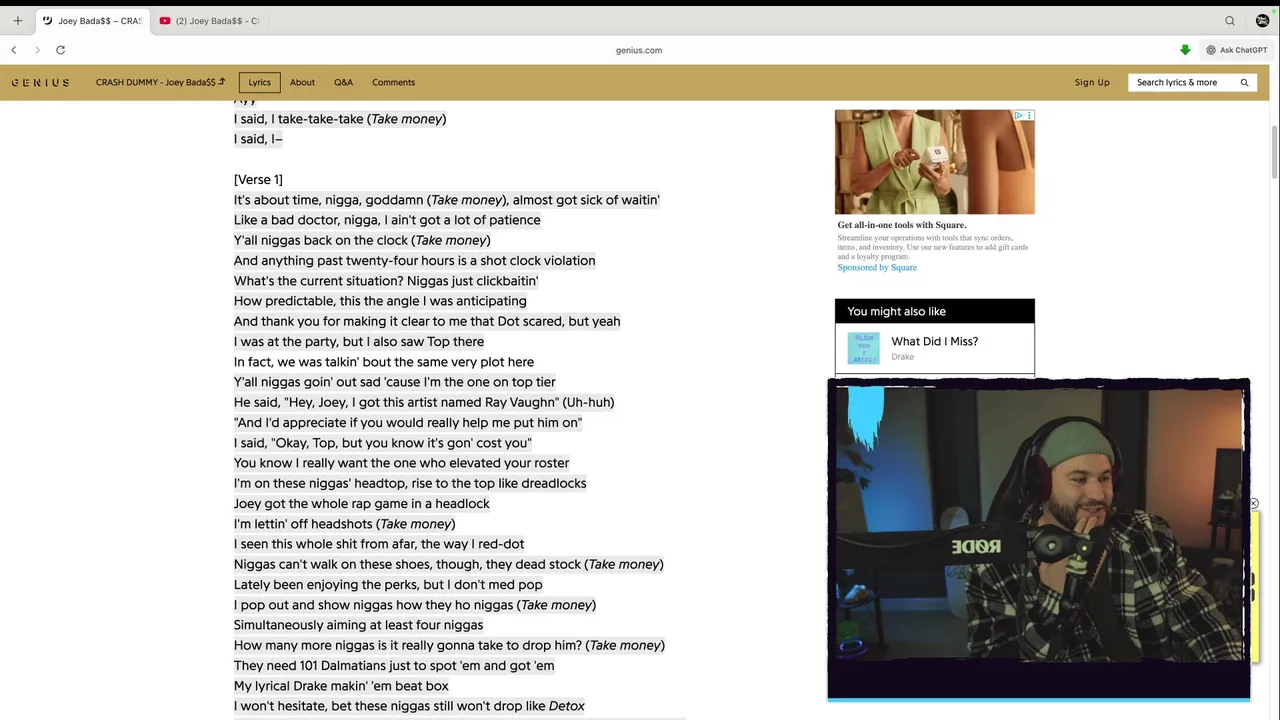Select the Comments tab
Image resolution: width=1280 pixels, height=720 pixels.
click(393, 82)
